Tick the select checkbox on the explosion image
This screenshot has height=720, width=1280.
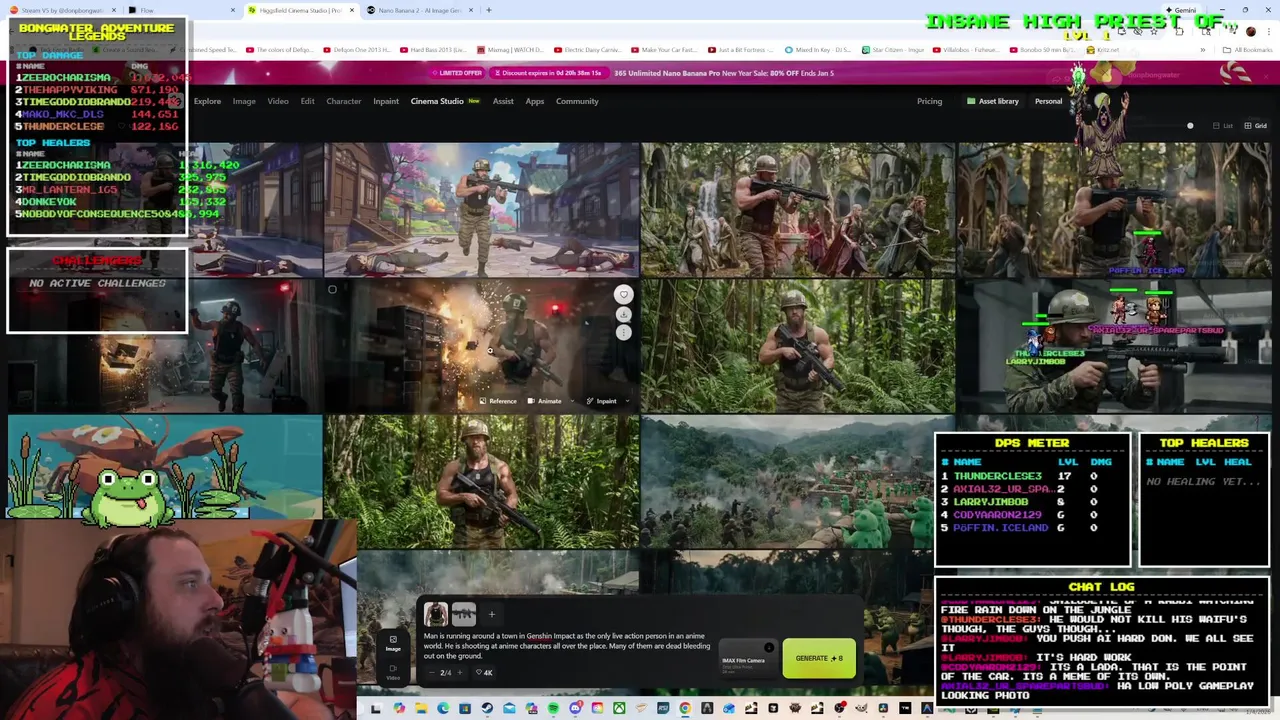(332, 290)
